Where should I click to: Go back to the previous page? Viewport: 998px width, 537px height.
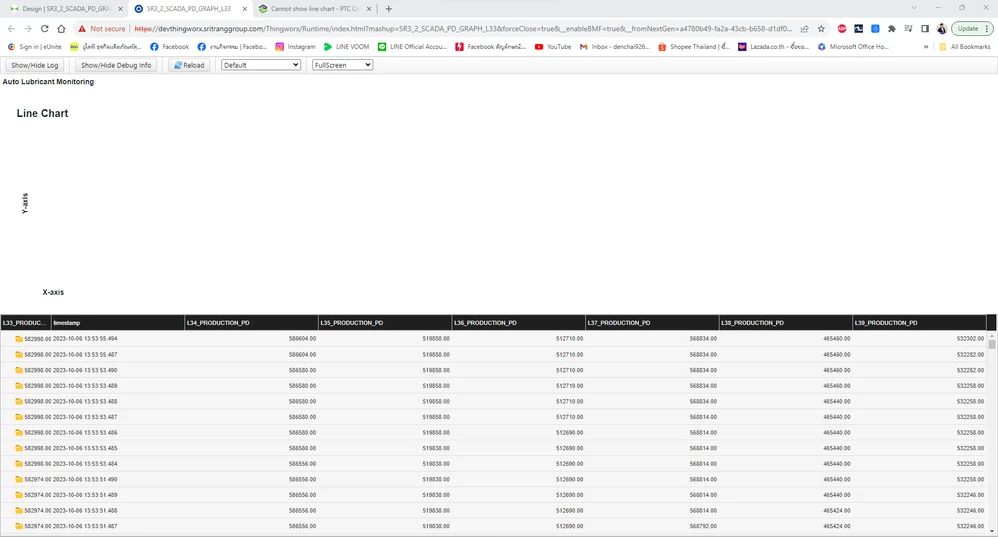click(11, 29)
